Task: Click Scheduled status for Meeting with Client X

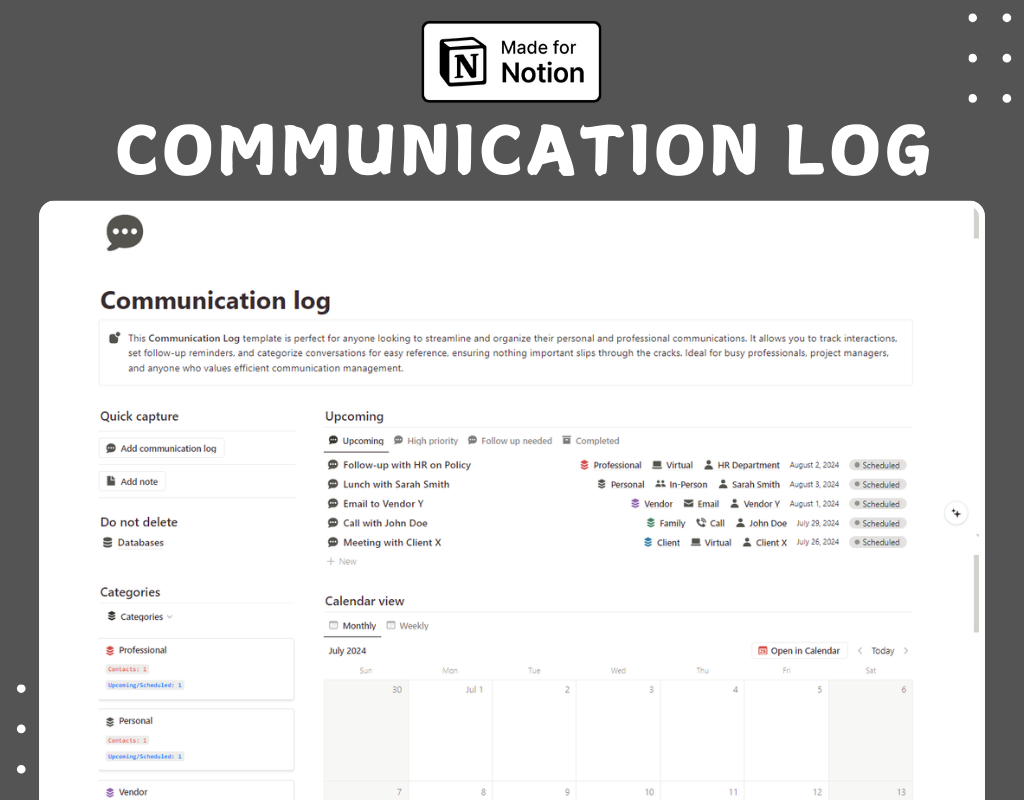Action: tap(877, 542)
